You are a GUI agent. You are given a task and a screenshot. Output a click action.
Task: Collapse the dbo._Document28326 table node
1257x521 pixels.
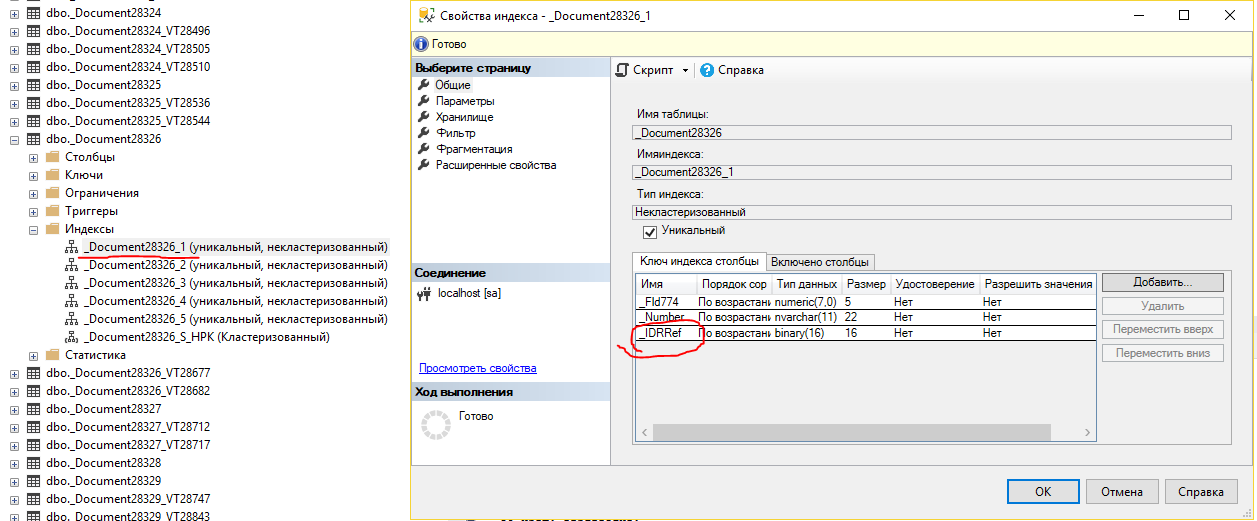coord(14,139)
